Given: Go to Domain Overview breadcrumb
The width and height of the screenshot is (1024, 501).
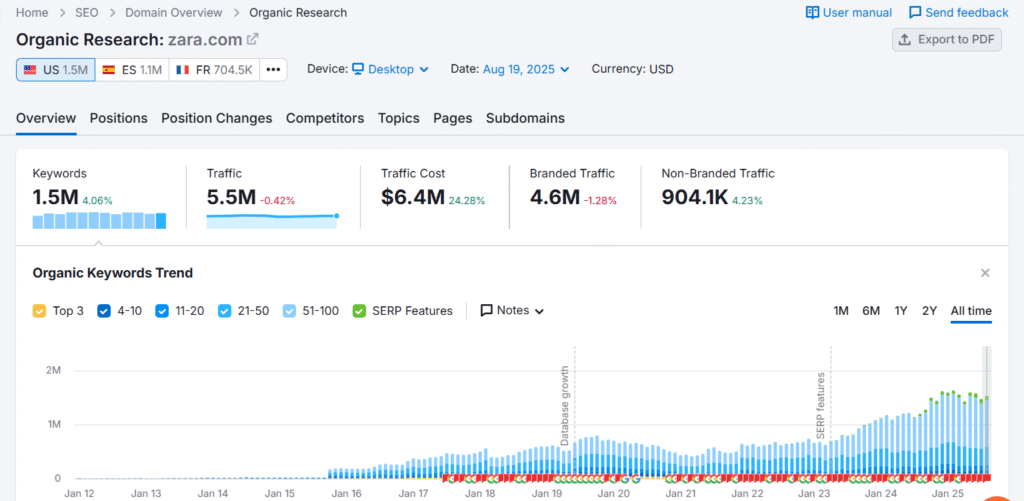Looking at the screenshot, I should (x=174, y=12).
